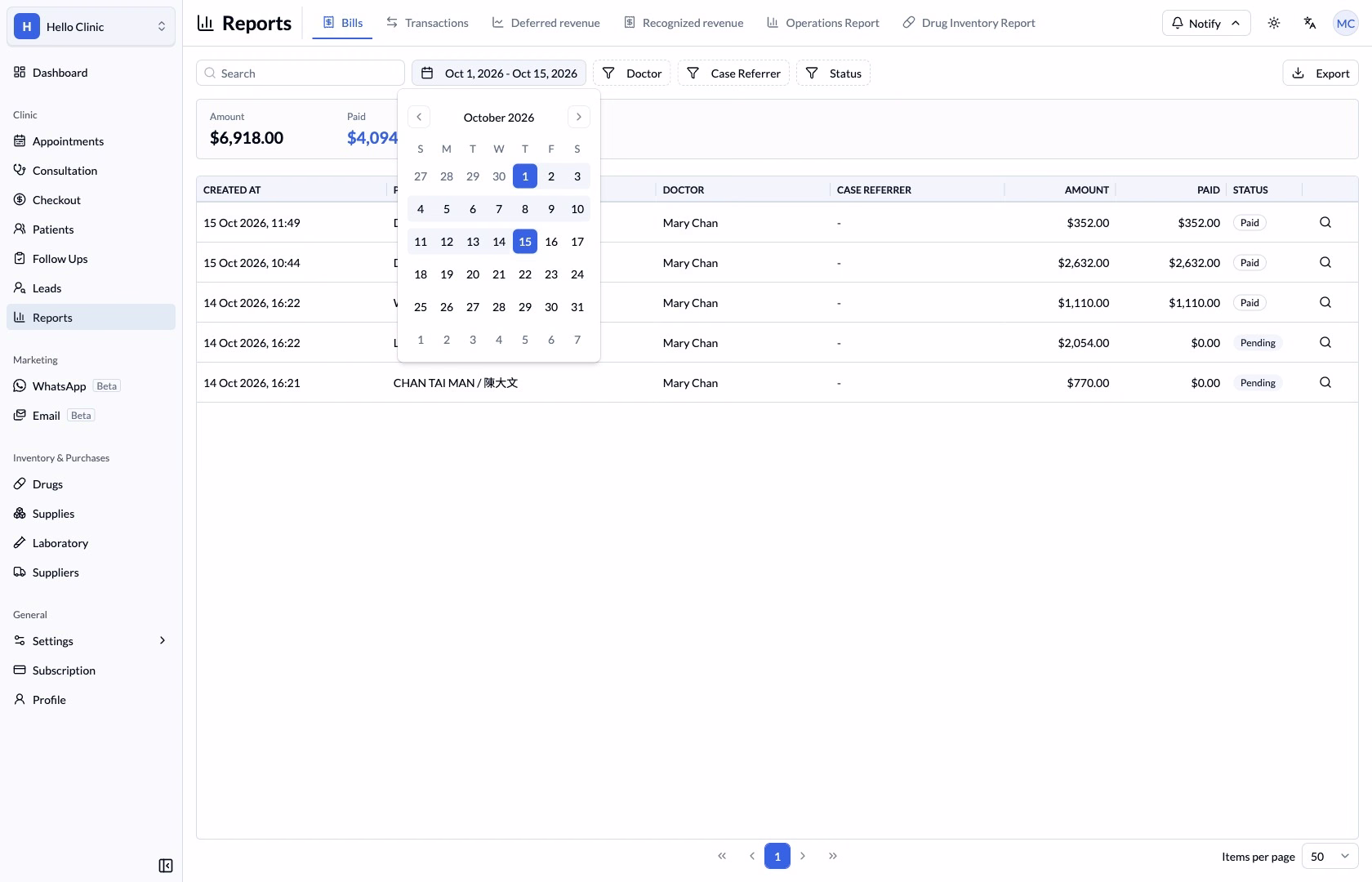Go to next results page arrow
1372x882 pixels.
pos(803,856)
